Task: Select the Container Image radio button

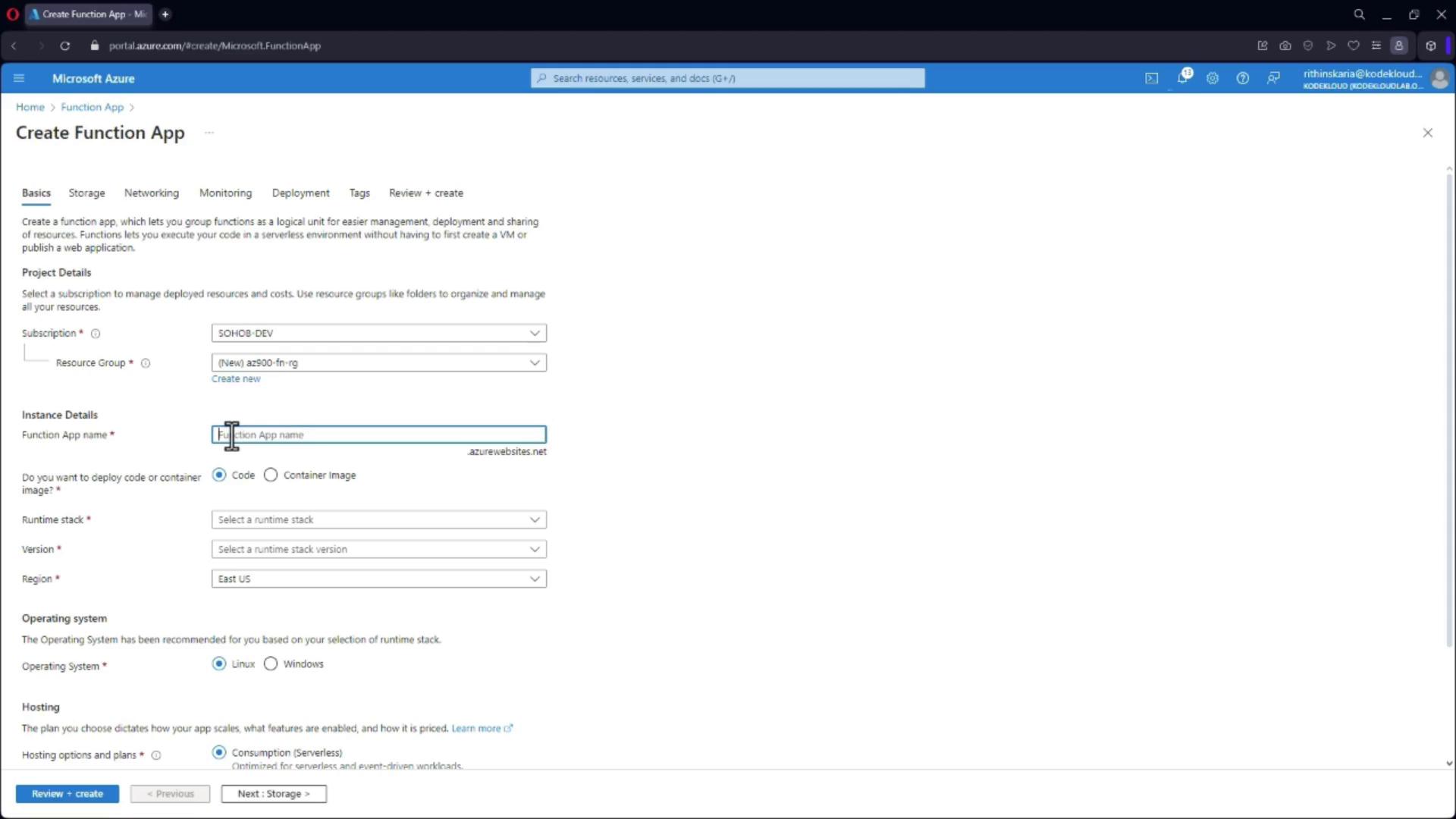Action: 271,475
